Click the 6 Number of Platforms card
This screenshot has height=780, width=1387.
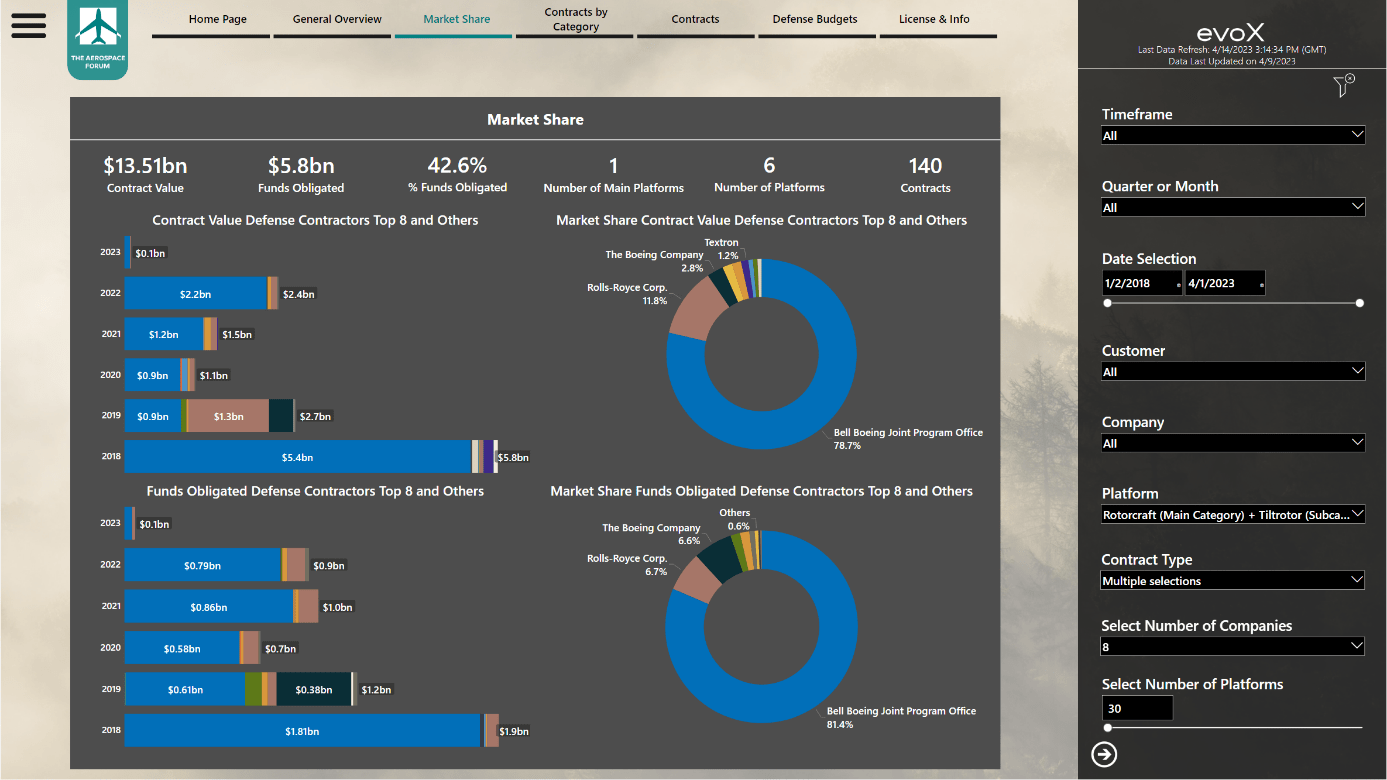[769, 174]
